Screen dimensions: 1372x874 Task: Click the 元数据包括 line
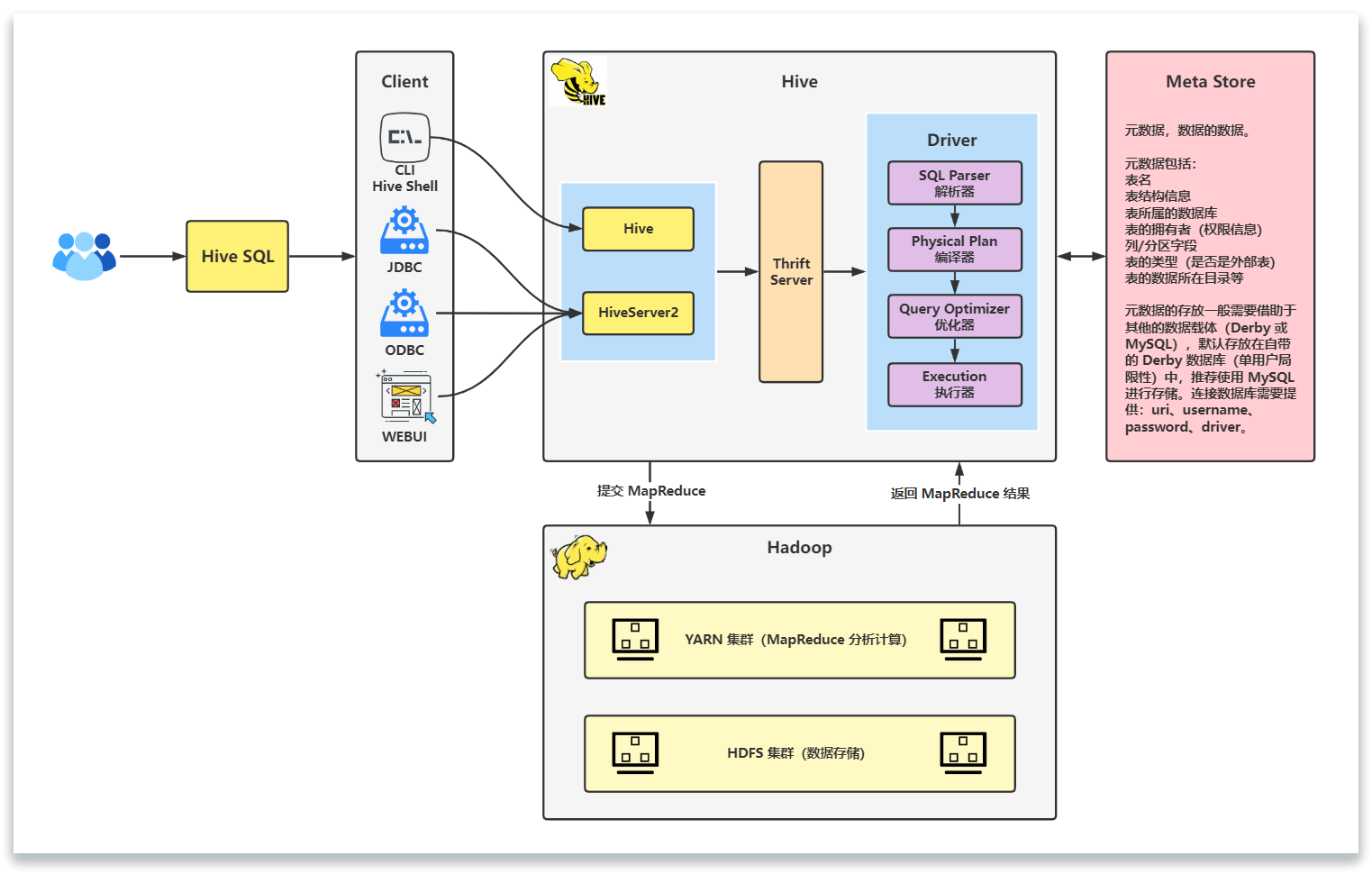(x=1160, y=163)
